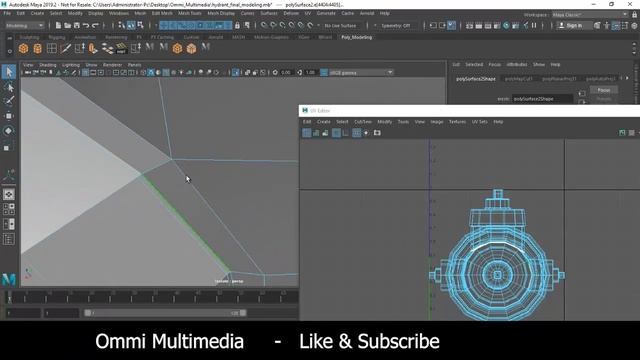640x360 pixels.
Task: Click the playback range slider bar
Action: (165, 313)
